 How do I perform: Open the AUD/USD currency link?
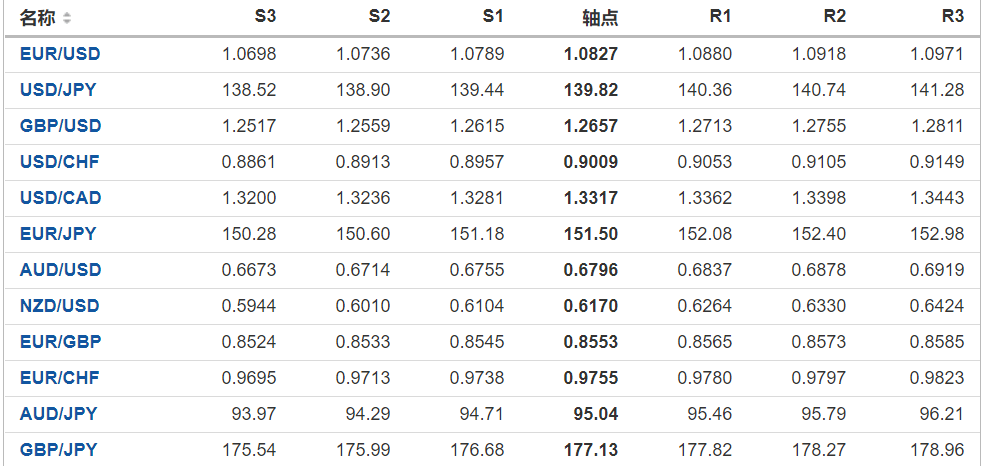point(60,270)
